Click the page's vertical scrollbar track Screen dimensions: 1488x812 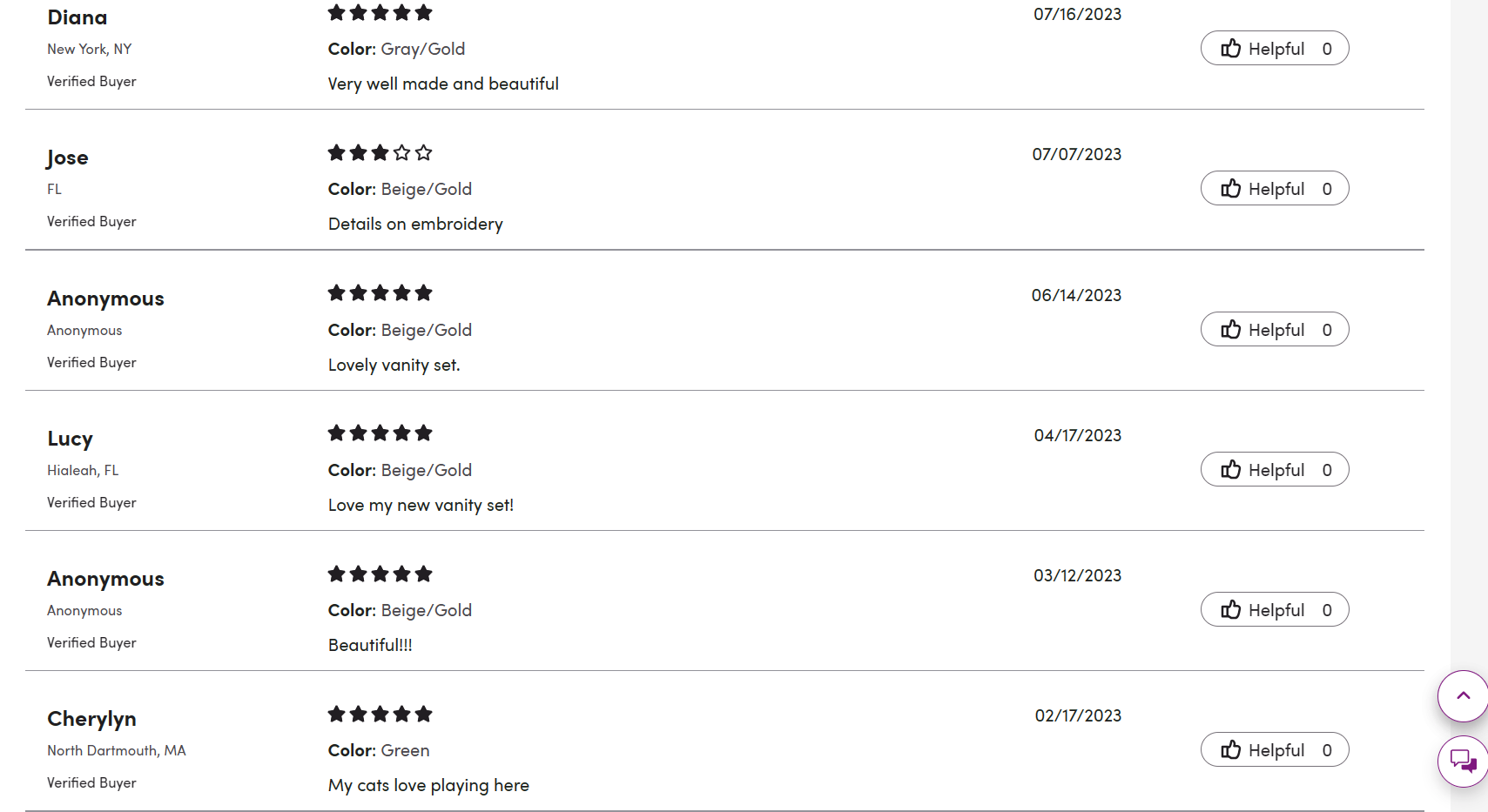(1469, 348)
